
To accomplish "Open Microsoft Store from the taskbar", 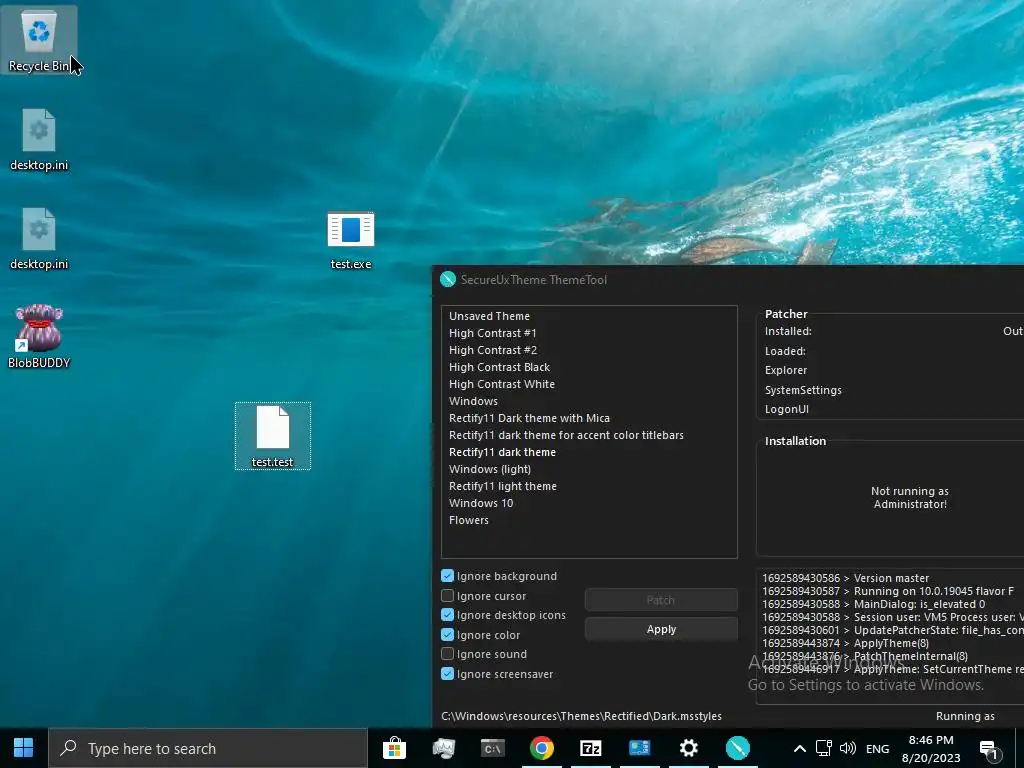I will (394, 748).
